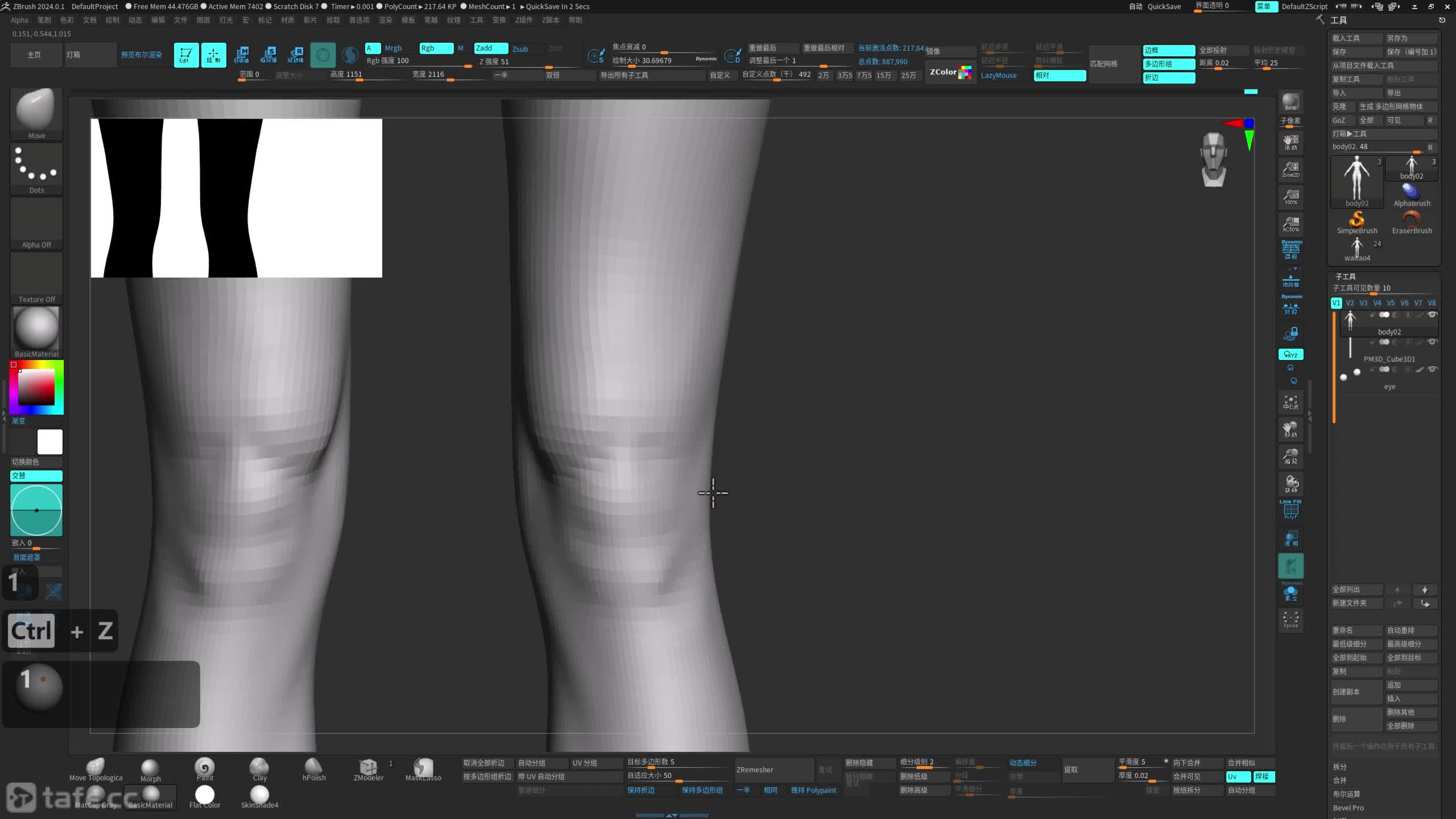Select the 移动轴 move gizmo icon
This screenshot has width=1456, height=819.
click(242, 55)
